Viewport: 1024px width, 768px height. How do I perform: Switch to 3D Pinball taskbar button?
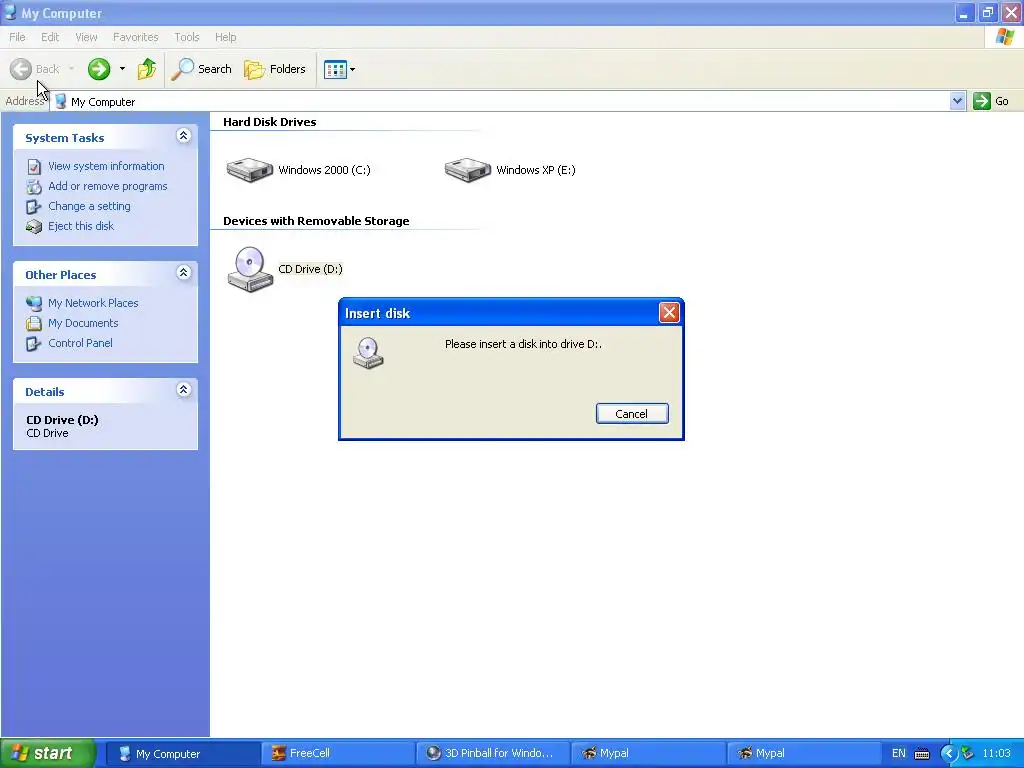click(492, 754)
